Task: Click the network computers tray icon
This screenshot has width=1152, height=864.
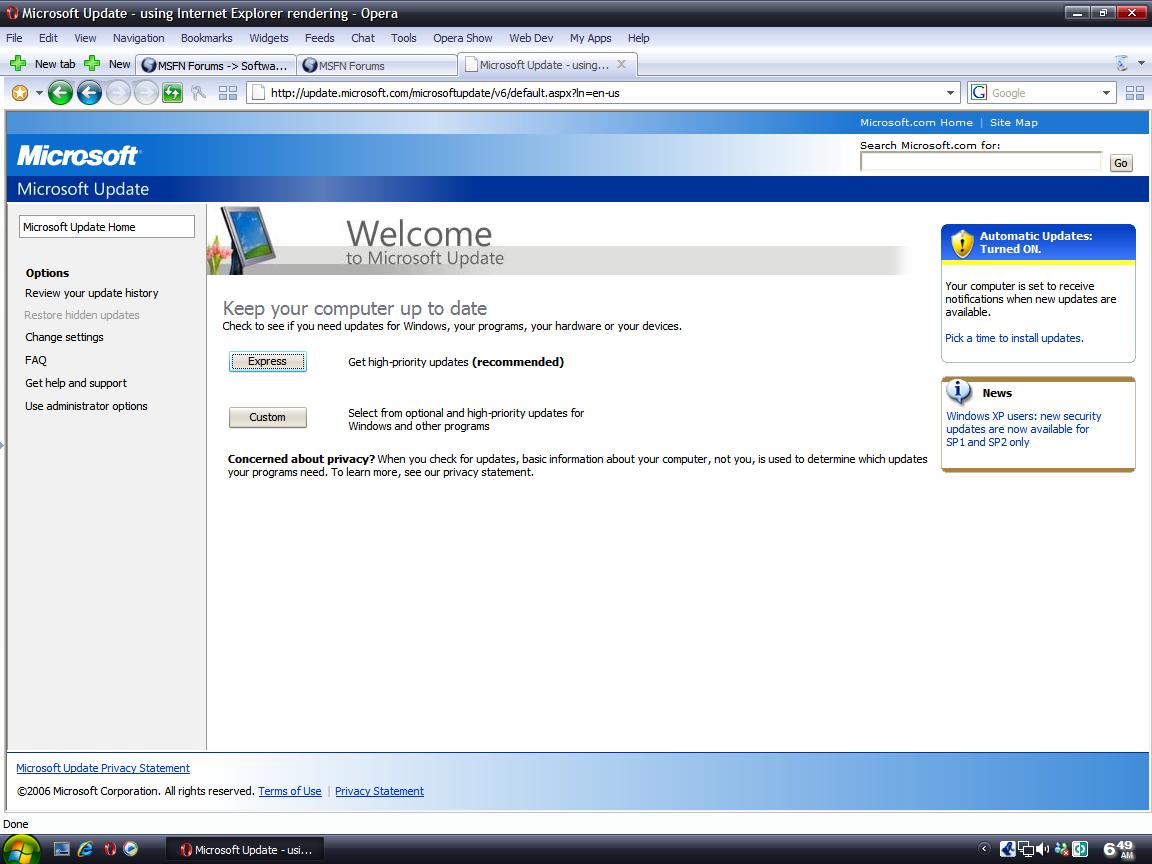Action: 1026,849
